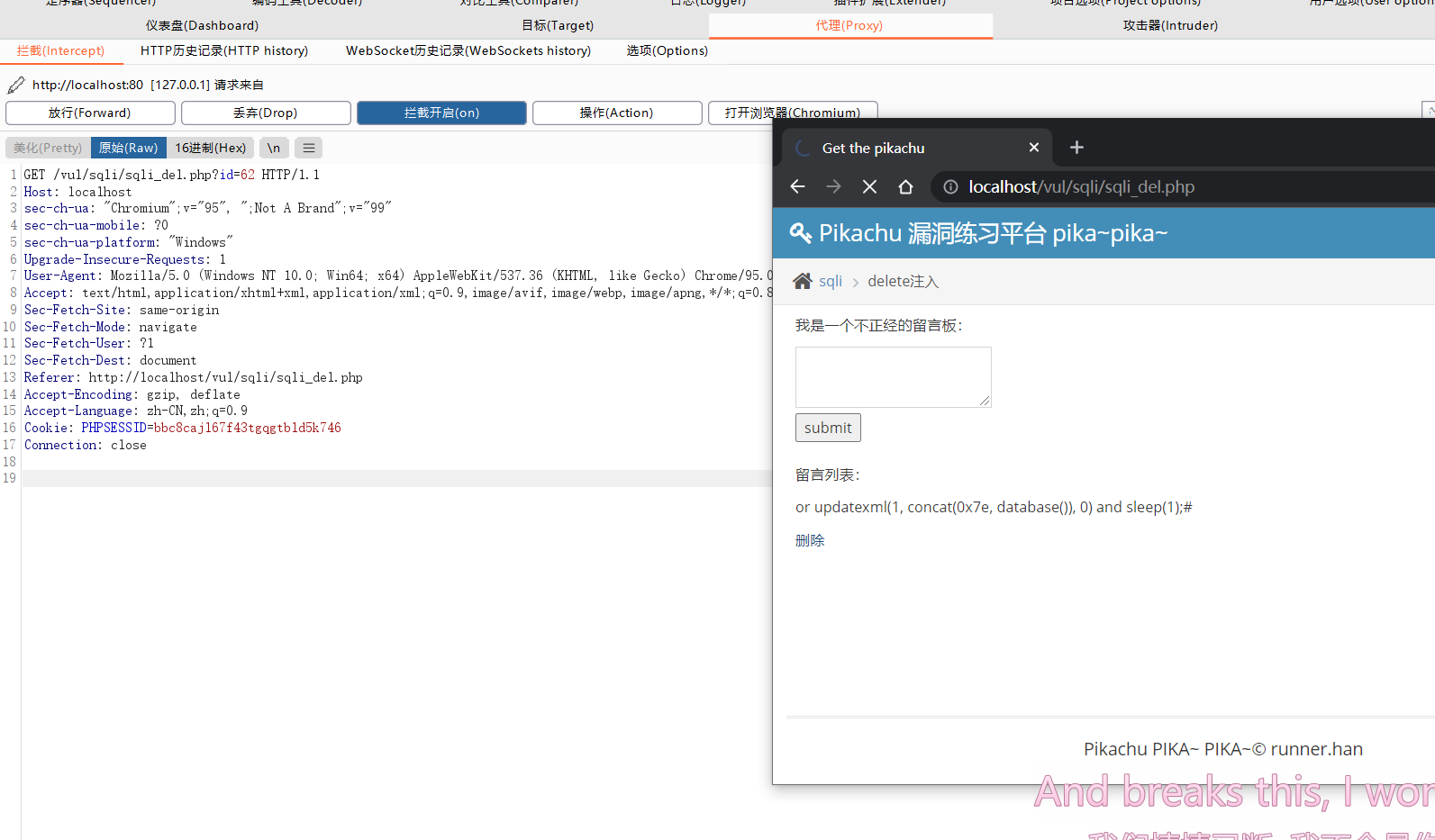The image size is (1435, 840).
Task: Click the Cookie PHPSESSID header line
Action: click(183, 428)
